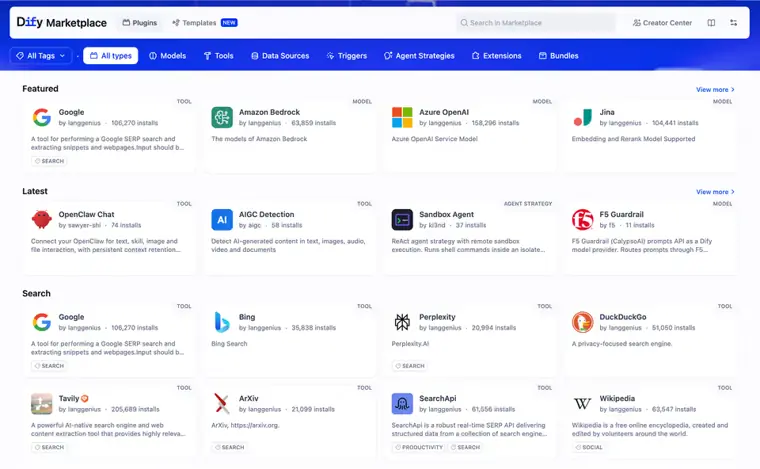The width and height of the screenshot is (760, 469).
Task: Click the Google icon in Featured
Action: pyautogui.click(x=42, y=117)
